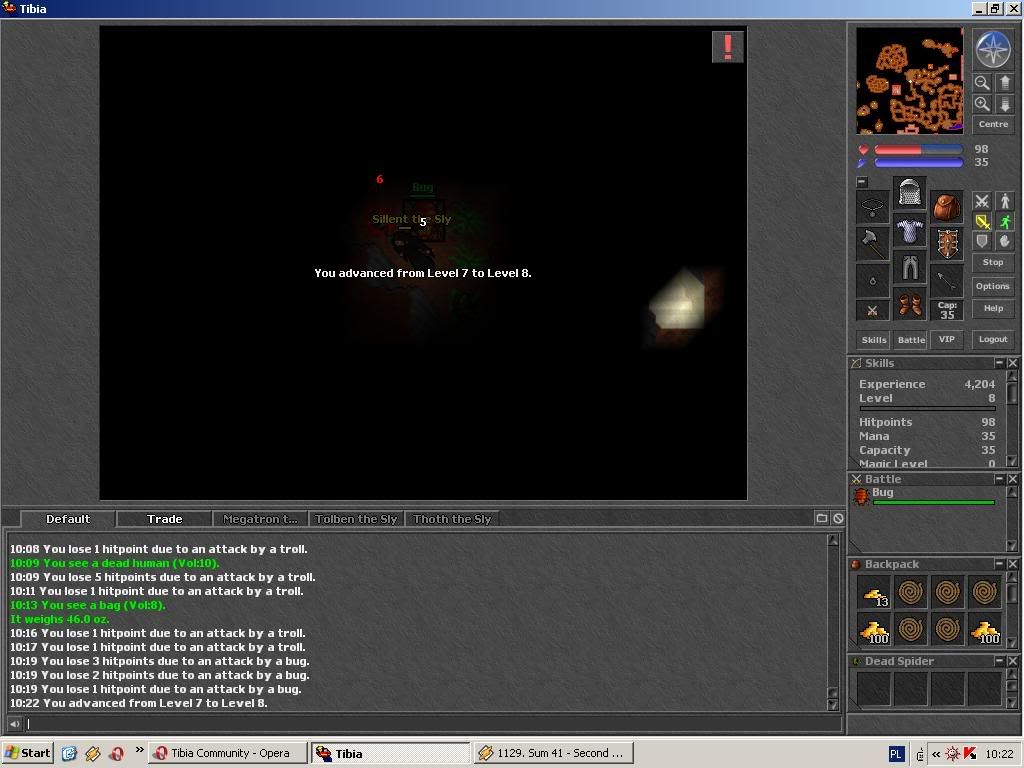
Task: Toggle the VIP list button
Action: [946, 340]
